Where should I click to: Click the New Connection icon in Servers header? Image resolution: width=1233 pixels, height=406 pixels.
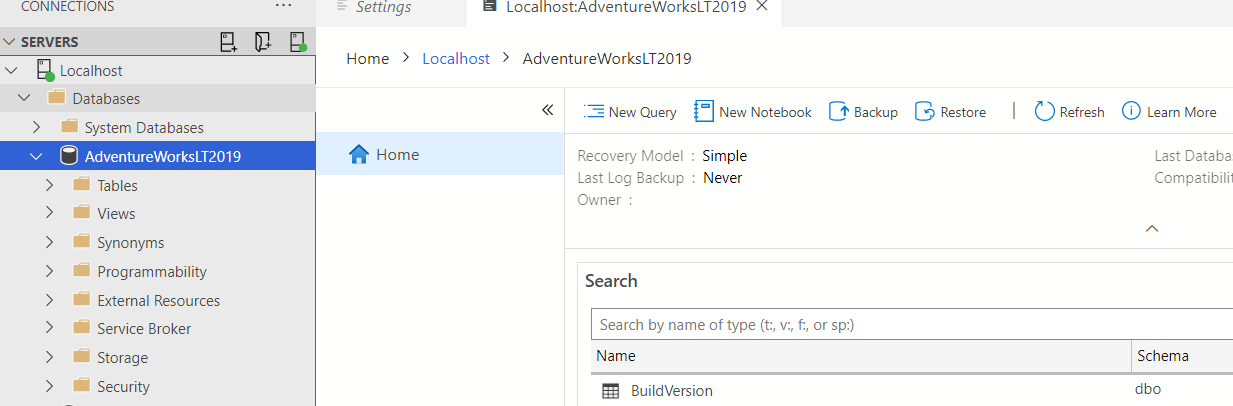coord(228,42)
